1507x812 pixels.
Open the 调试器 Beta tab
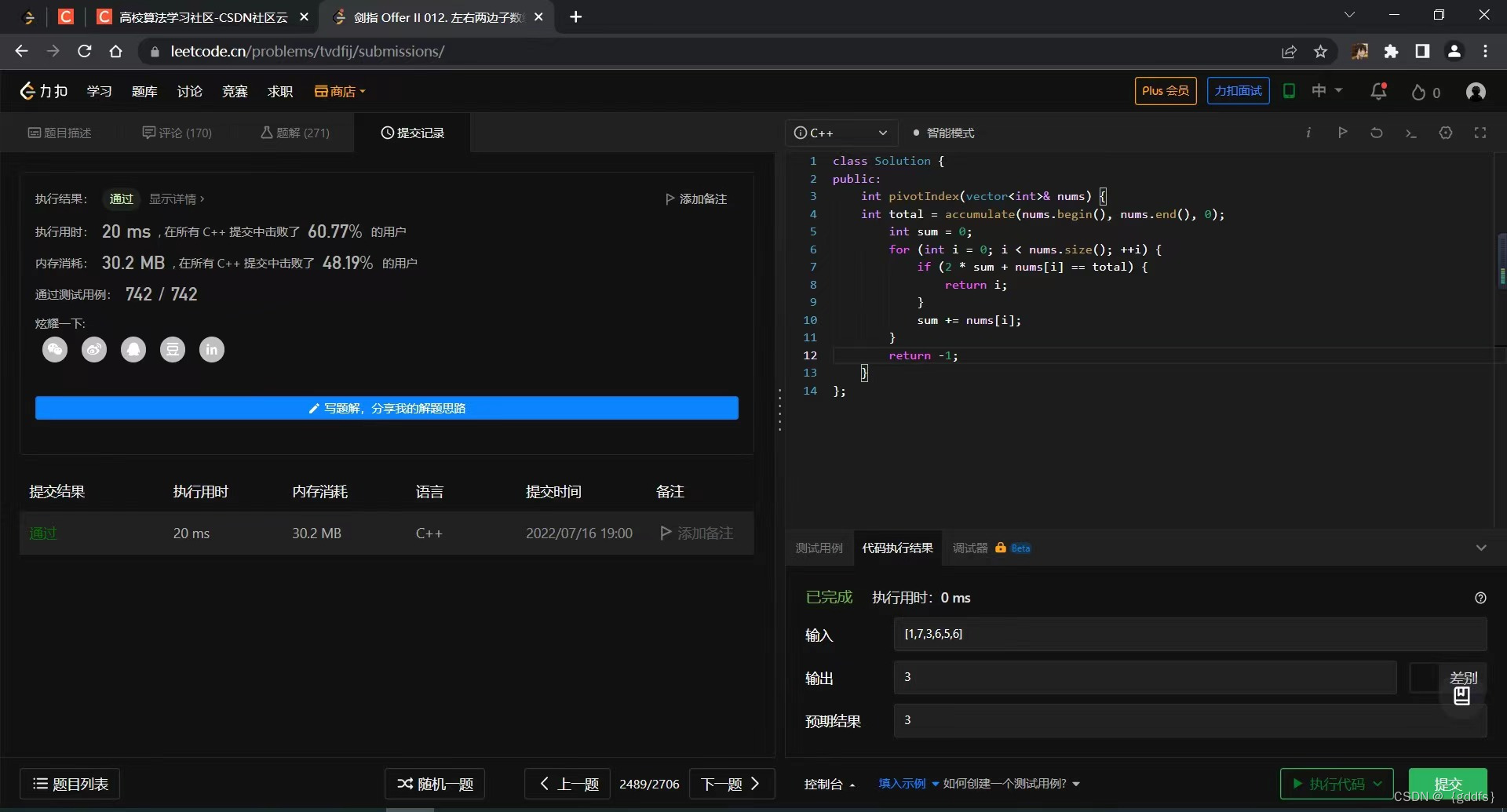tap(991, 548)
